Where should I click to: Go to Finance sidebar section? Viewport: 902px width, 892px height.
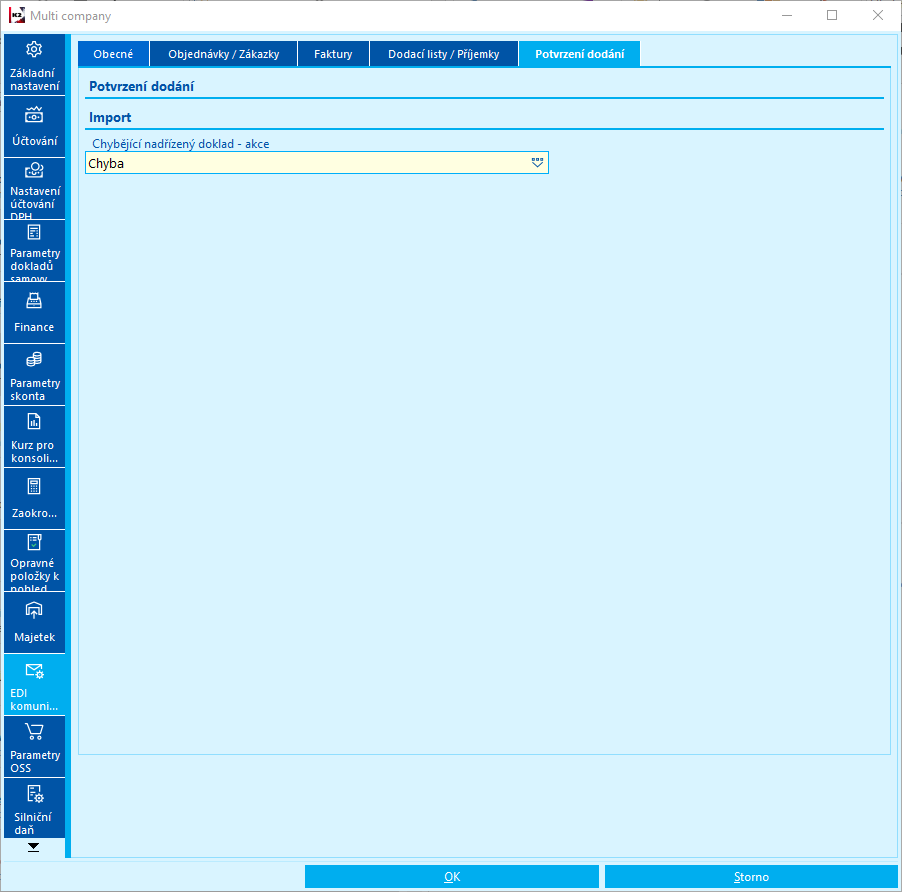click(x=35, y=312)
